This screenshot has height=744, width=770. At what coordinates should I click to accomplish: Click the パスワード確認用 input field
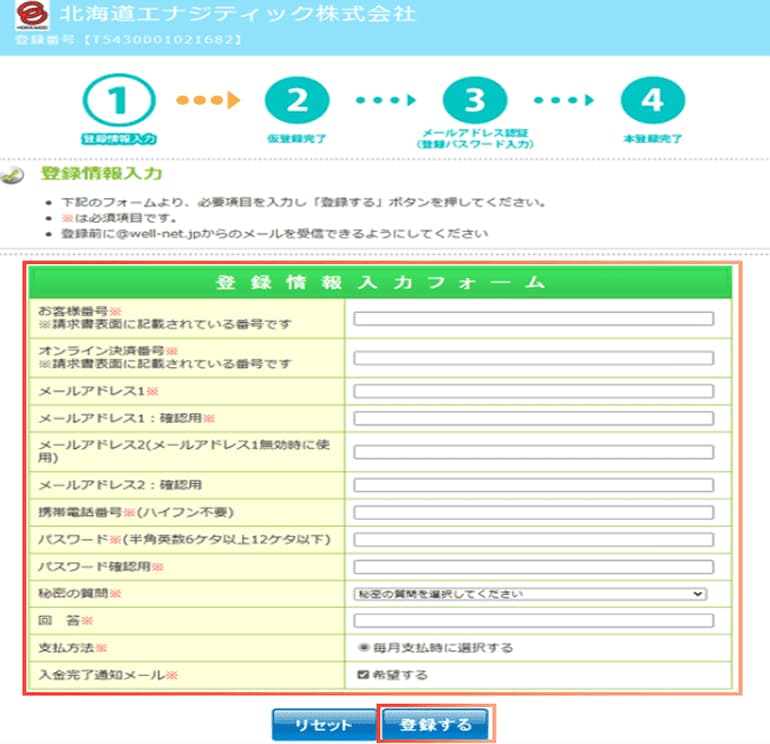click(x=533, y=567)
